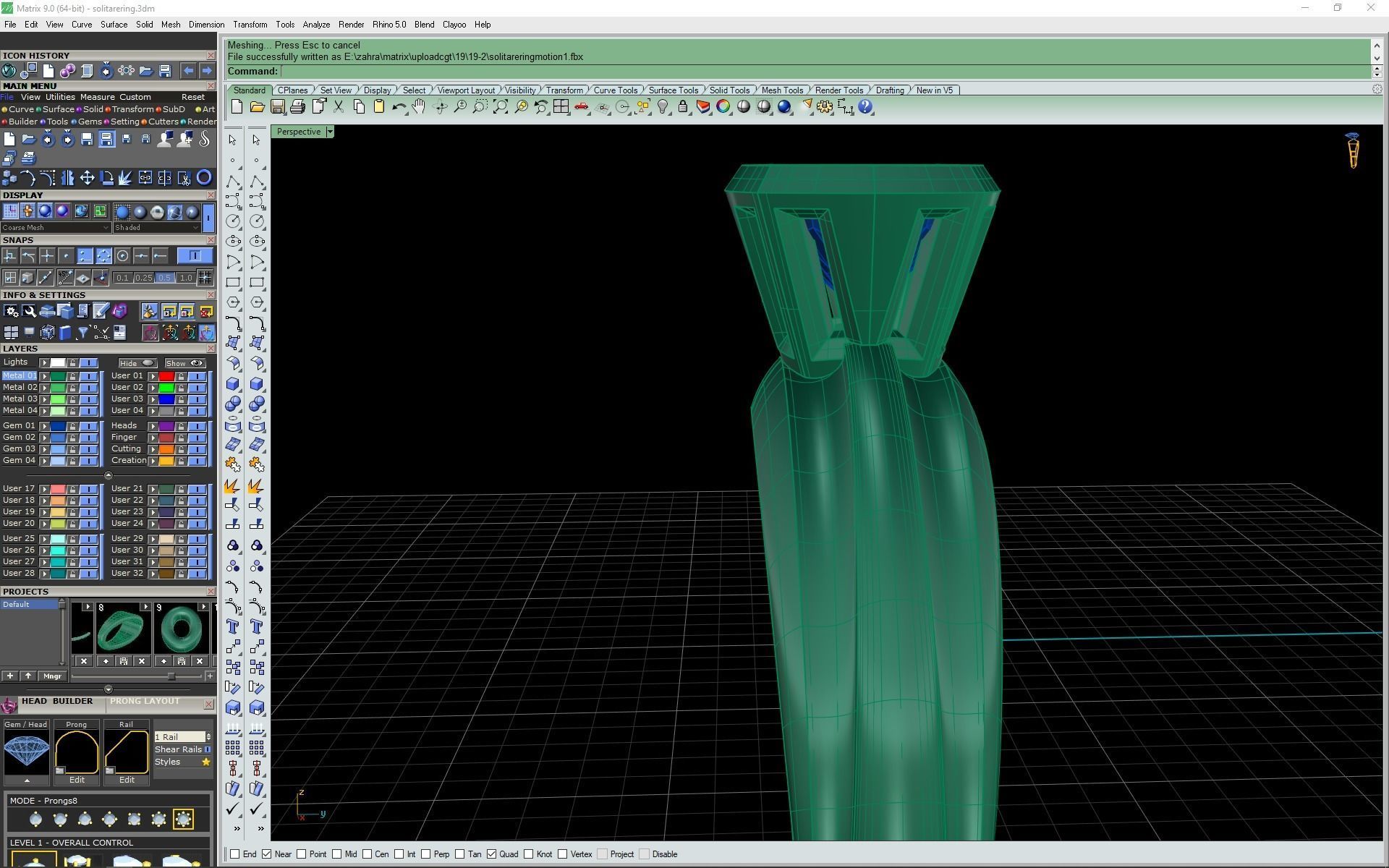Image resolution: width=1389 pixels, height=868 pixels.
Task: Switch to the Curve Tools tab
Action: [x=616, y=90]
